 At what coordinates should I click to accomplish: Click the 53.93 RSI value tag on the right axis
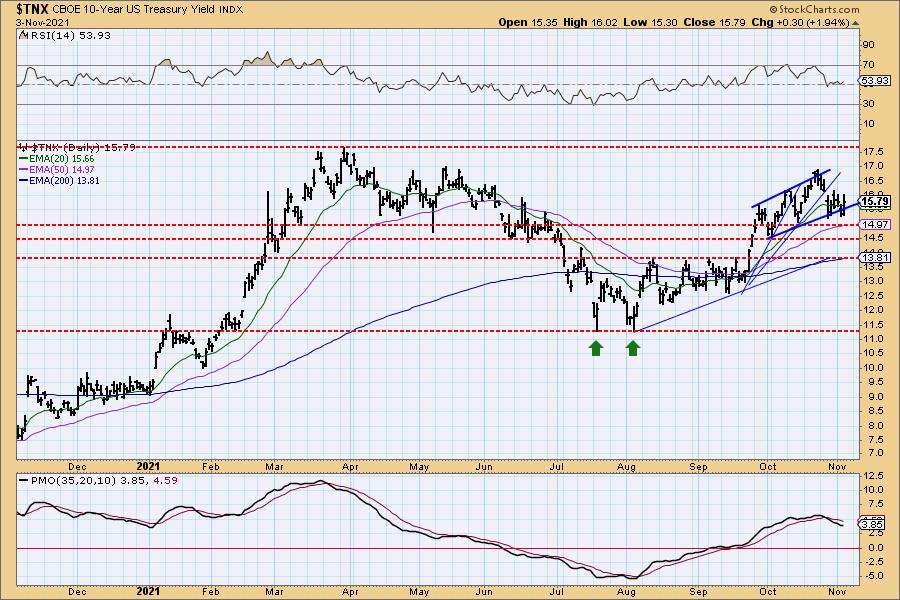(x=875, y=81)
